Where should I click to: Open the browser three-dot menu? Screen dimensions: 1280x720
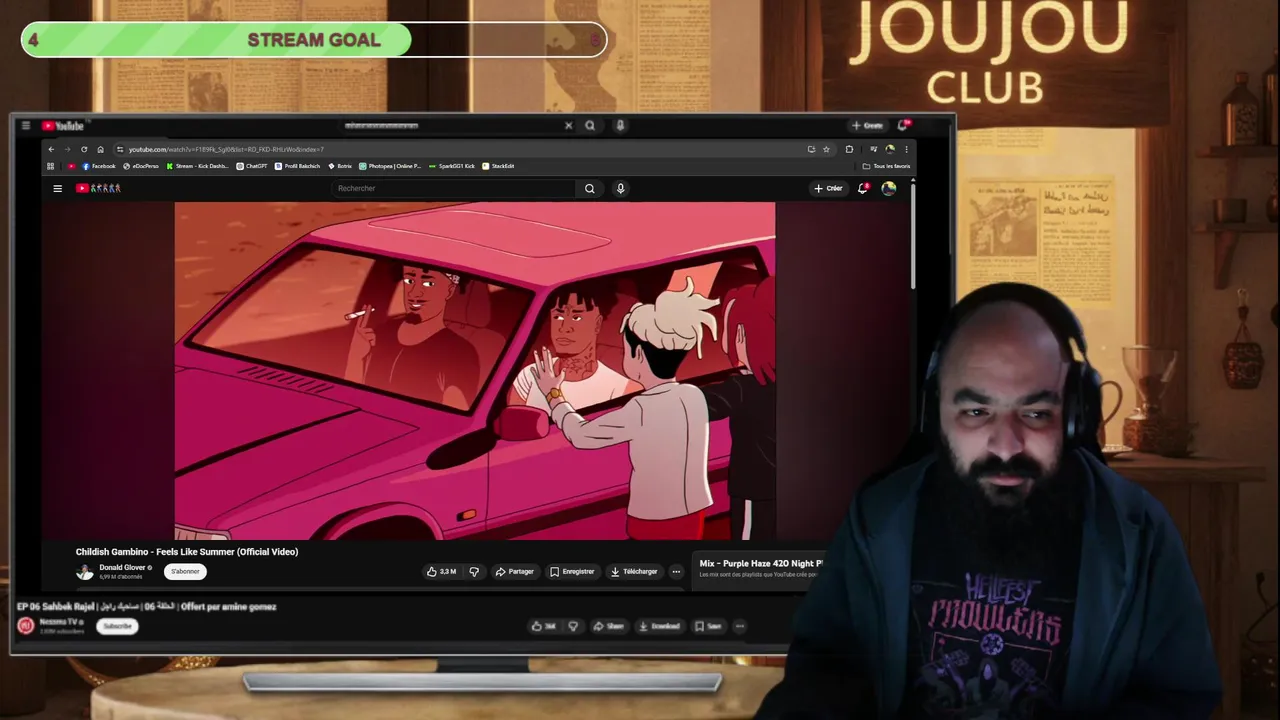pos(906,149)
